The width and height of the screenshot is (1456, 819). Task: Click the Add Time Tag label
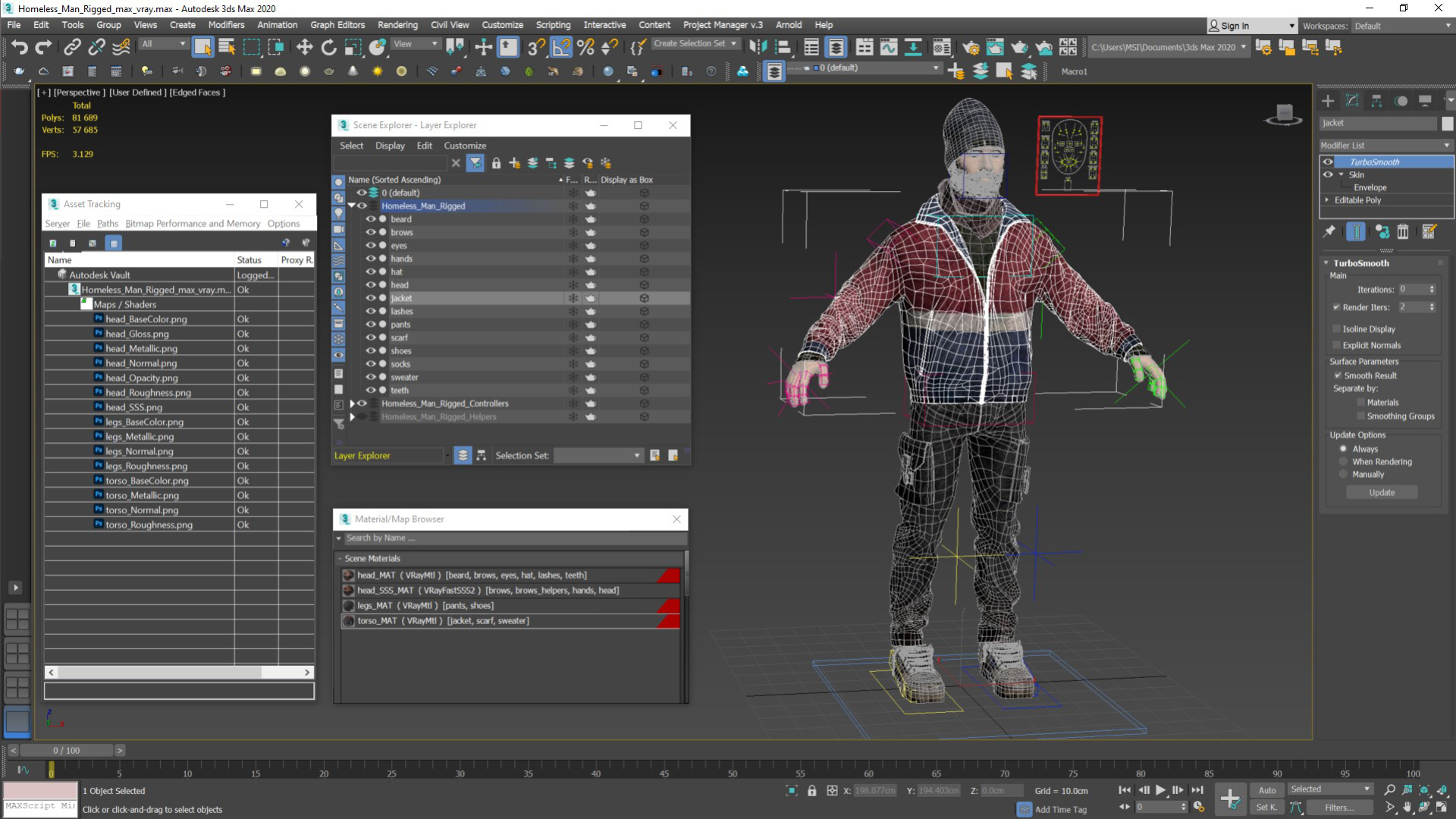tap(1061, 810)
